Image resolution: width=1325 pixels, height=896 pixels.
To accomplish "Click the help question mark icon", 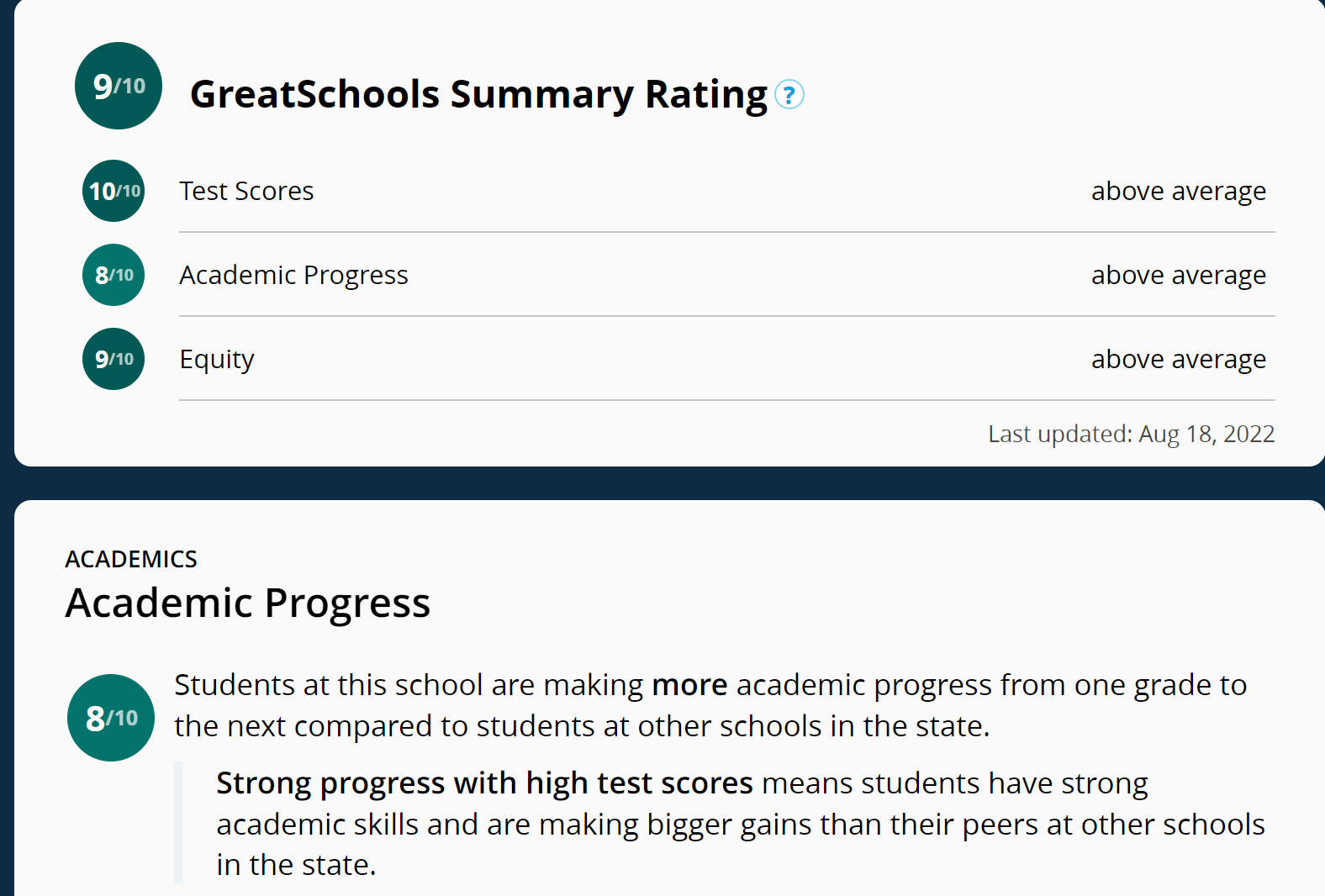I will tap(789, 95).
